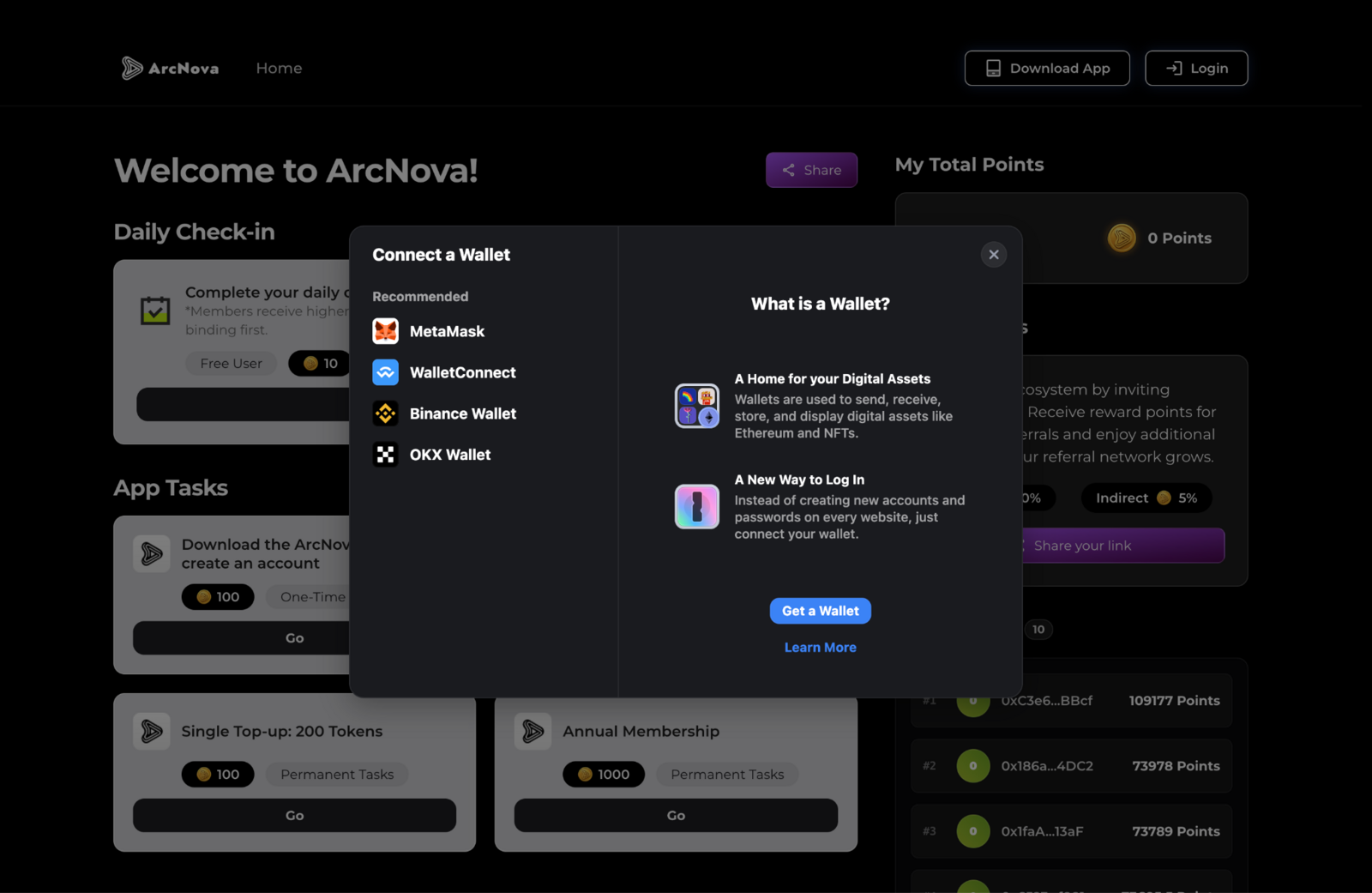Click the Get a Wallet button
1372x893 pixels.
click(x=821, y=611)
